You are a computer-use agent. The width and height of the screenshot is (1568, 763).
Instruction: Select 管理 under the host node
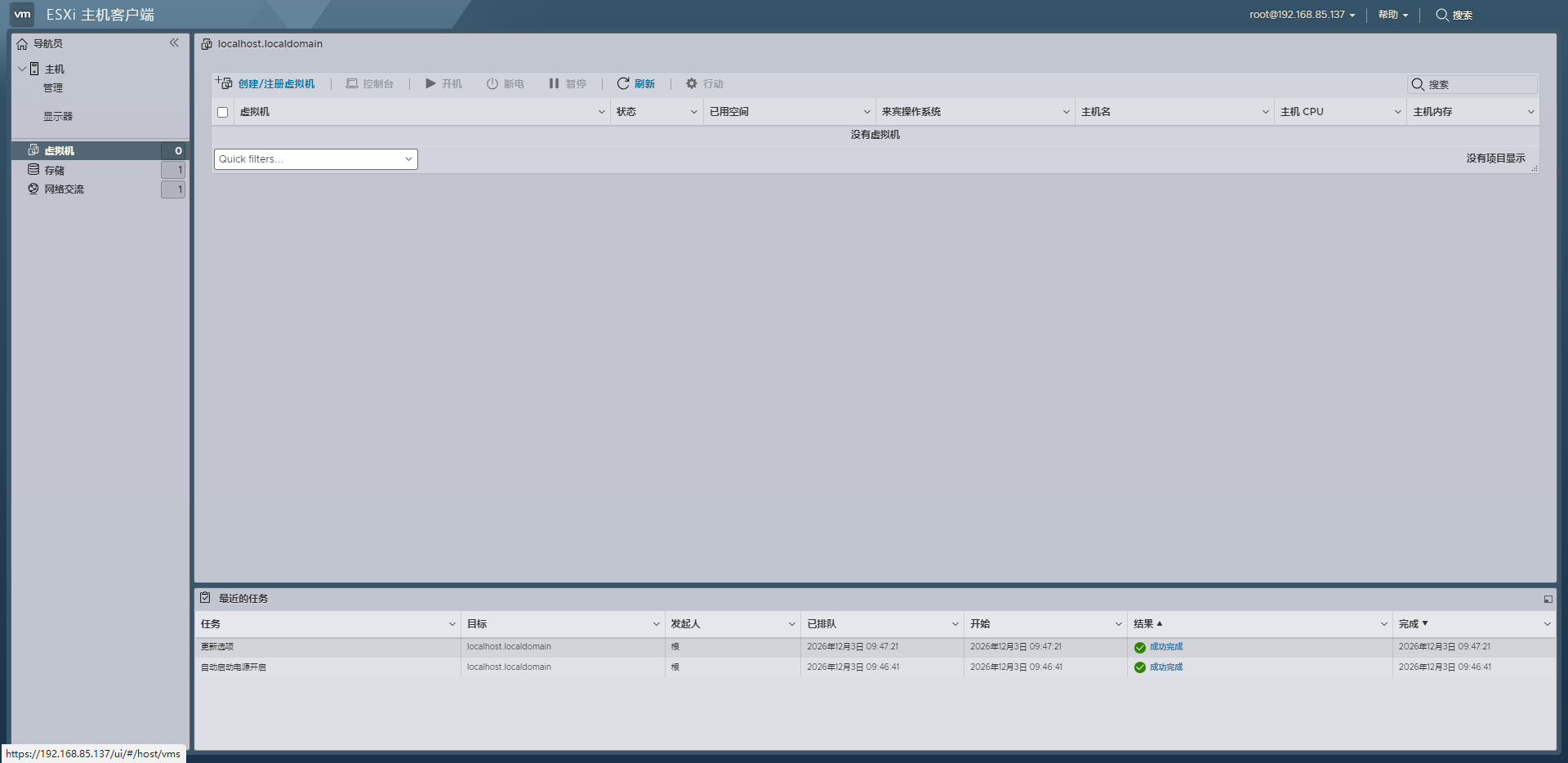coord(53,87)
